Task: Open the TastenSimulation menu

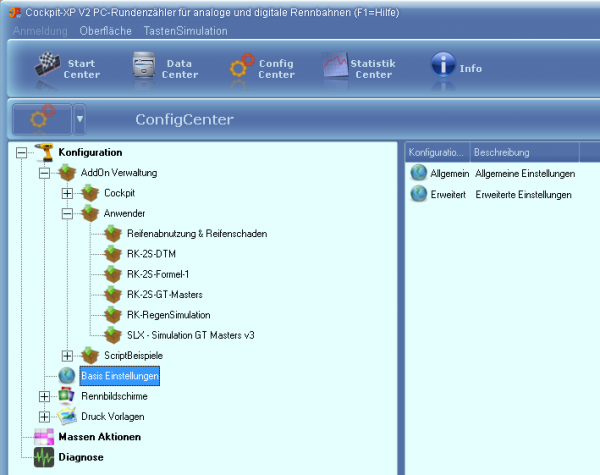Action: [186, 31]
